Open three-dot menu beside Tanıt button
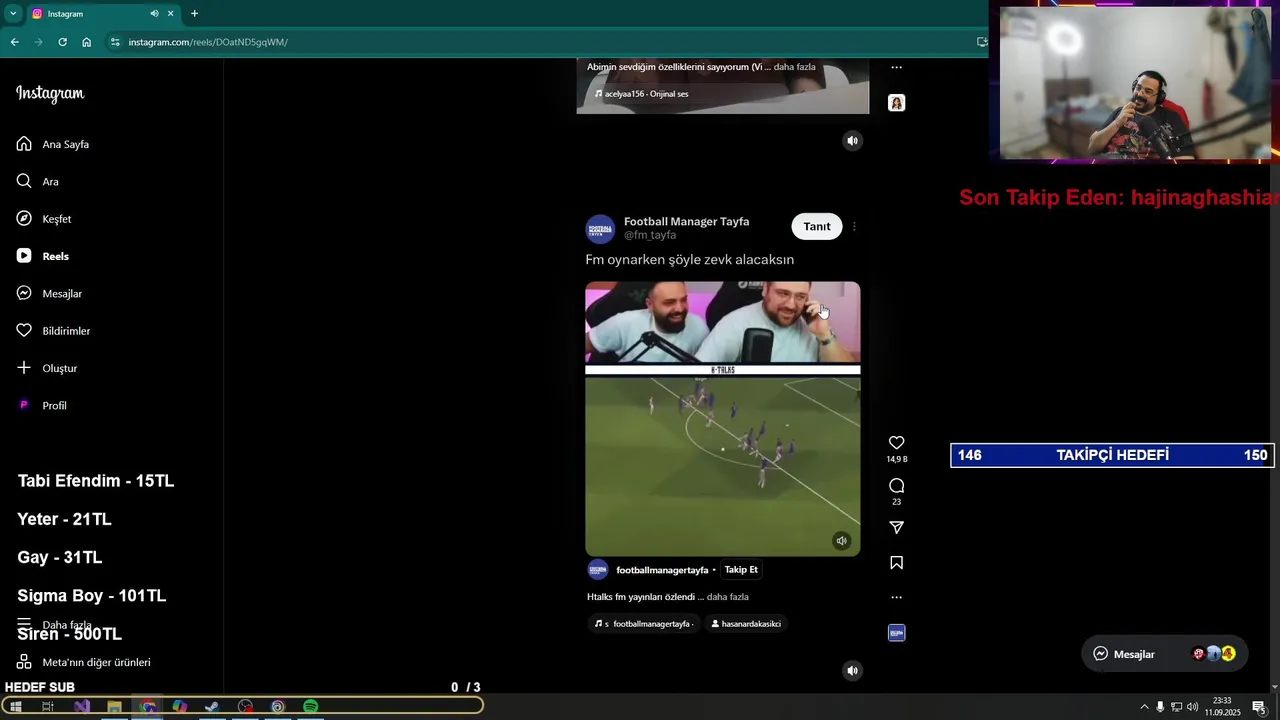 854,227
